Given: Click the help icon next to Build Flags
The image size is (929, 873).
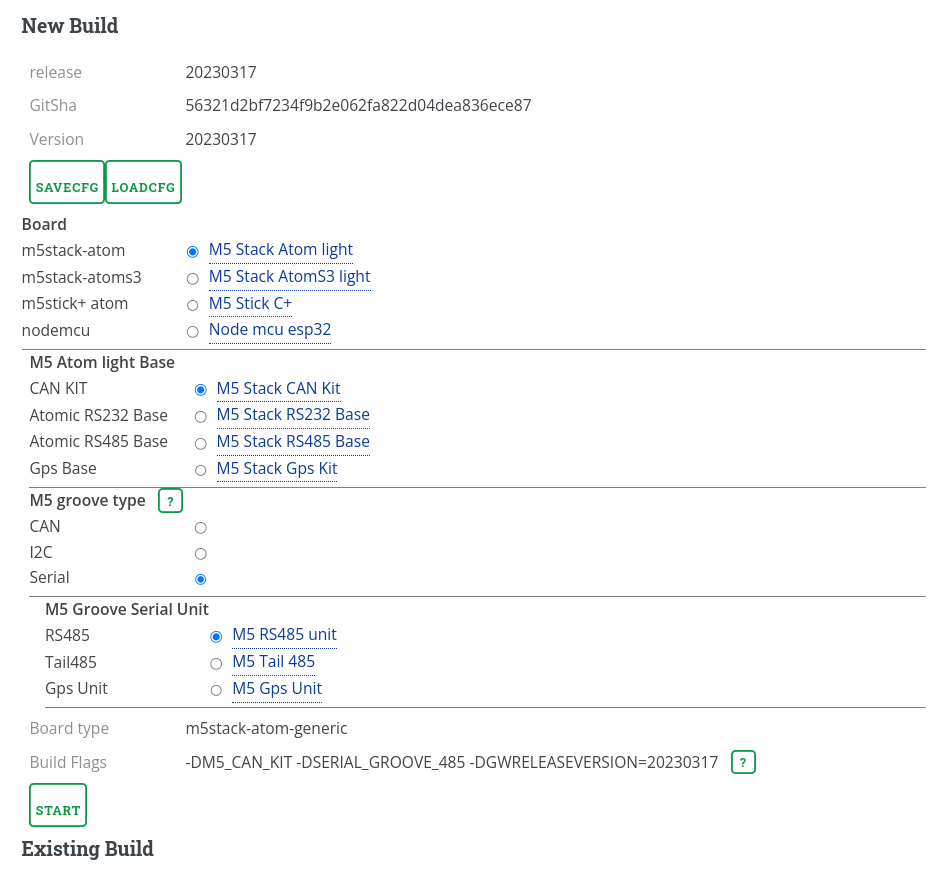Looking at the screenshot, I should click(743, 762).
